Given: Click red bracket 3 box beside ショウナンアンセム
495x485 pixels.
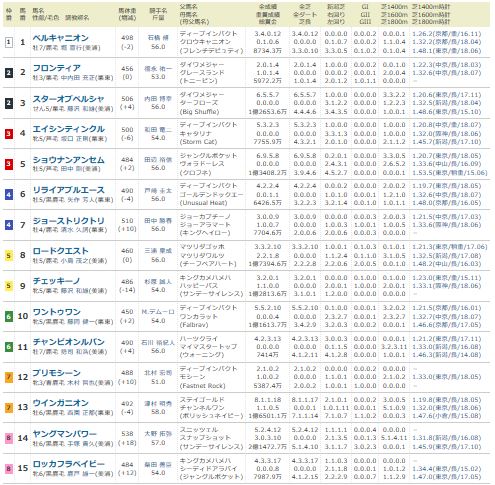Looking at the screenshot, I should [9, 164].
